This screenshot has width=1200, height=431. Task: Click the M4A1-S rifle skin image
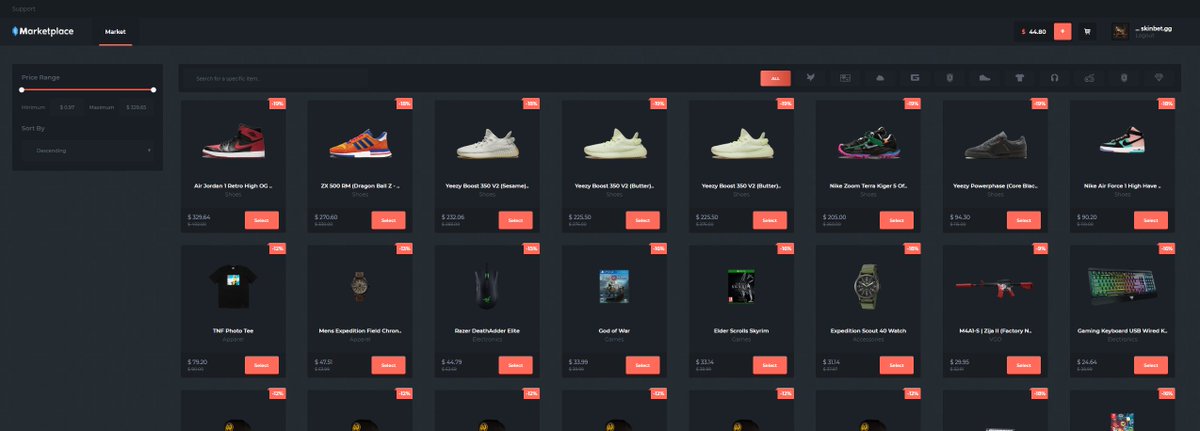995,287
